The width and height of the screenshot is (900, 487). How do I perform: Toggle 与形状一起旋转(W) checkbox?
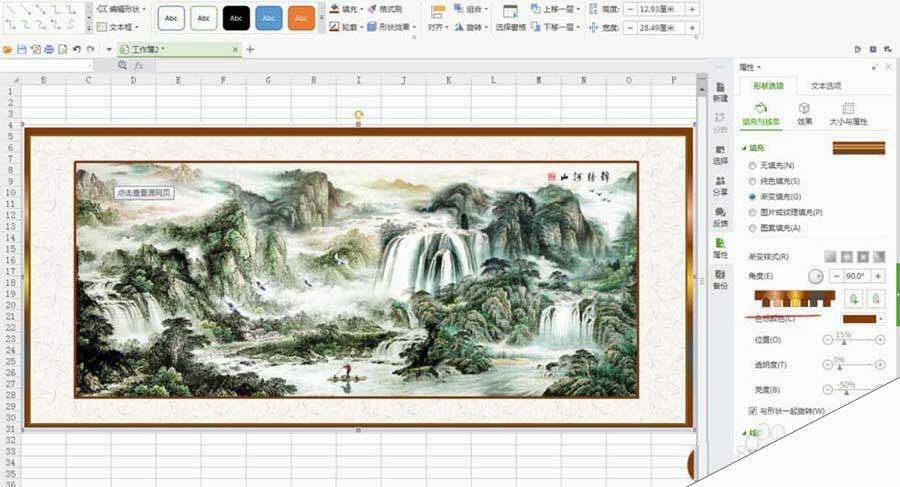coord(752,411)
